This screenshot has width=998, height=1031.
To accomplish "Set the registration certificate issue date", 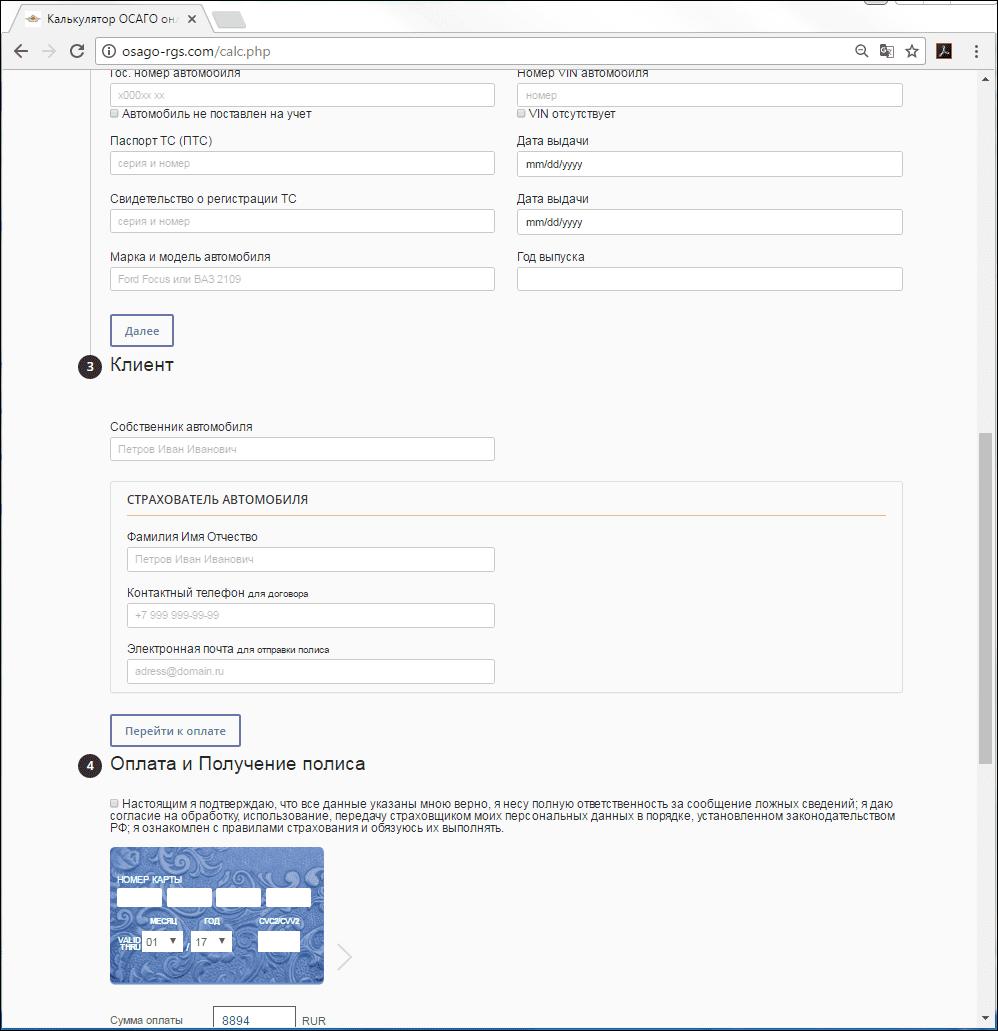I will 710,222.
